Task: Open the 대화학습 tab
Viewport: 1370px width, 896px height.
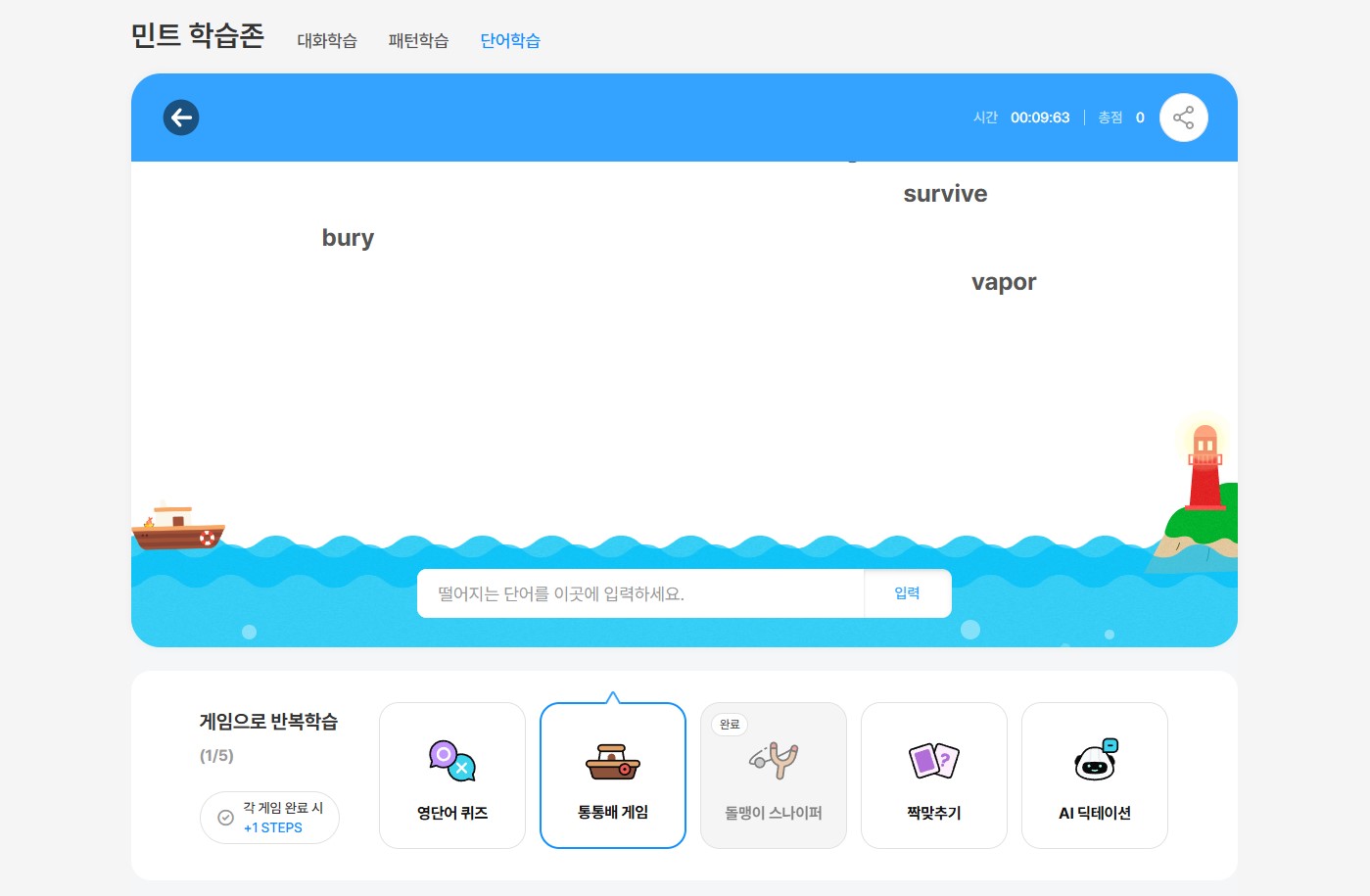Action: pos(327,40)
